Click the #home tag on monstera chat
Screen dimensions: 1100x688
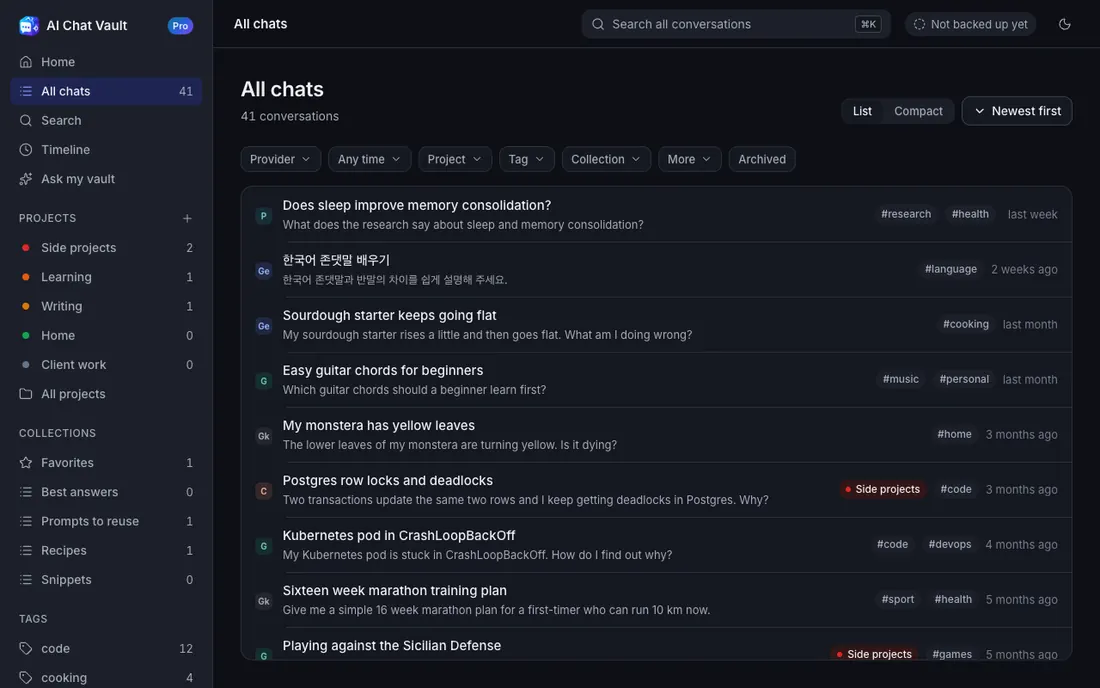[x=954, y=434]
